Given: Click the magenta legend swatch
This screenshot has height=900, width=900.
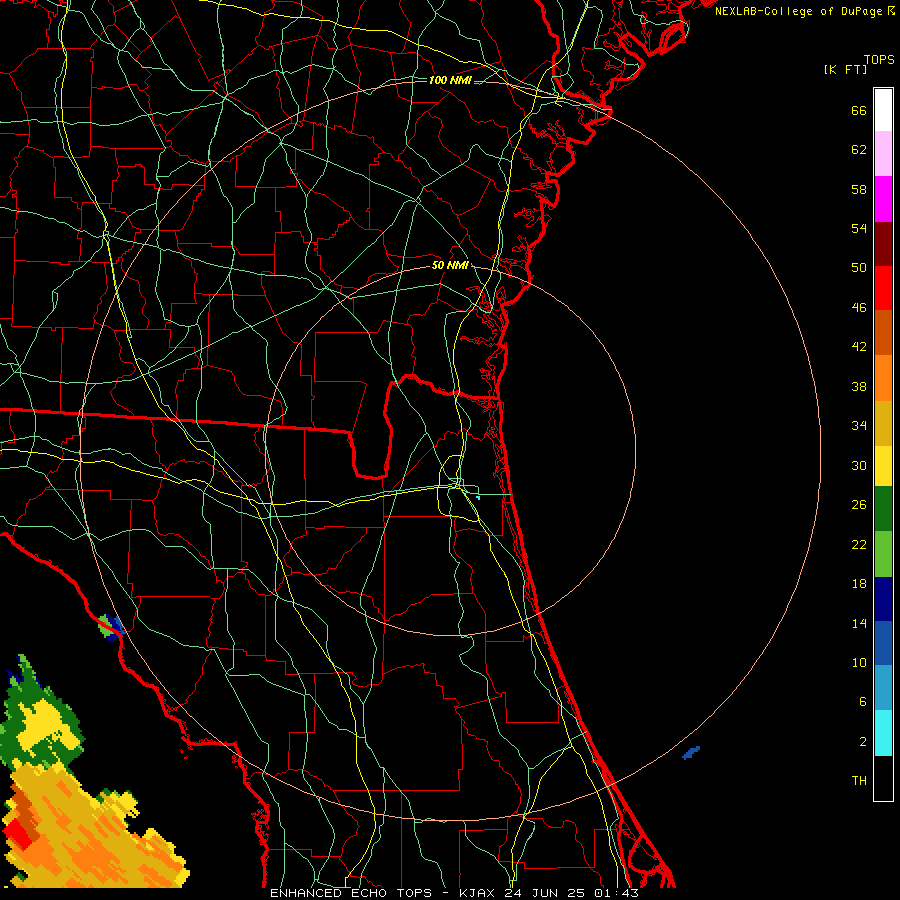Looking at the screenshot, I should tap(883, 199).
